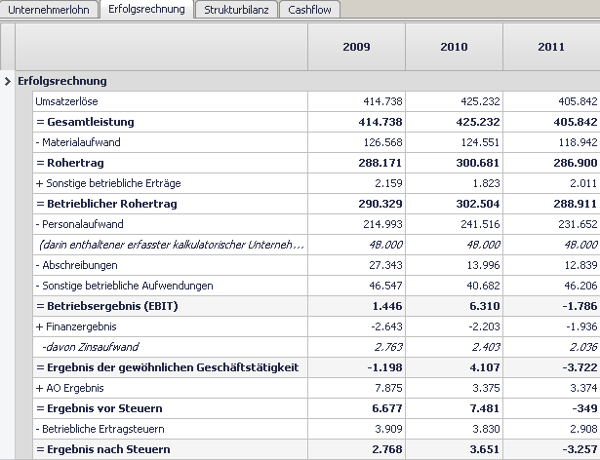Click Materialaufwand 2010 value 124.551
This screenshot has height=460, width=600.
click(x=480, y=142)
